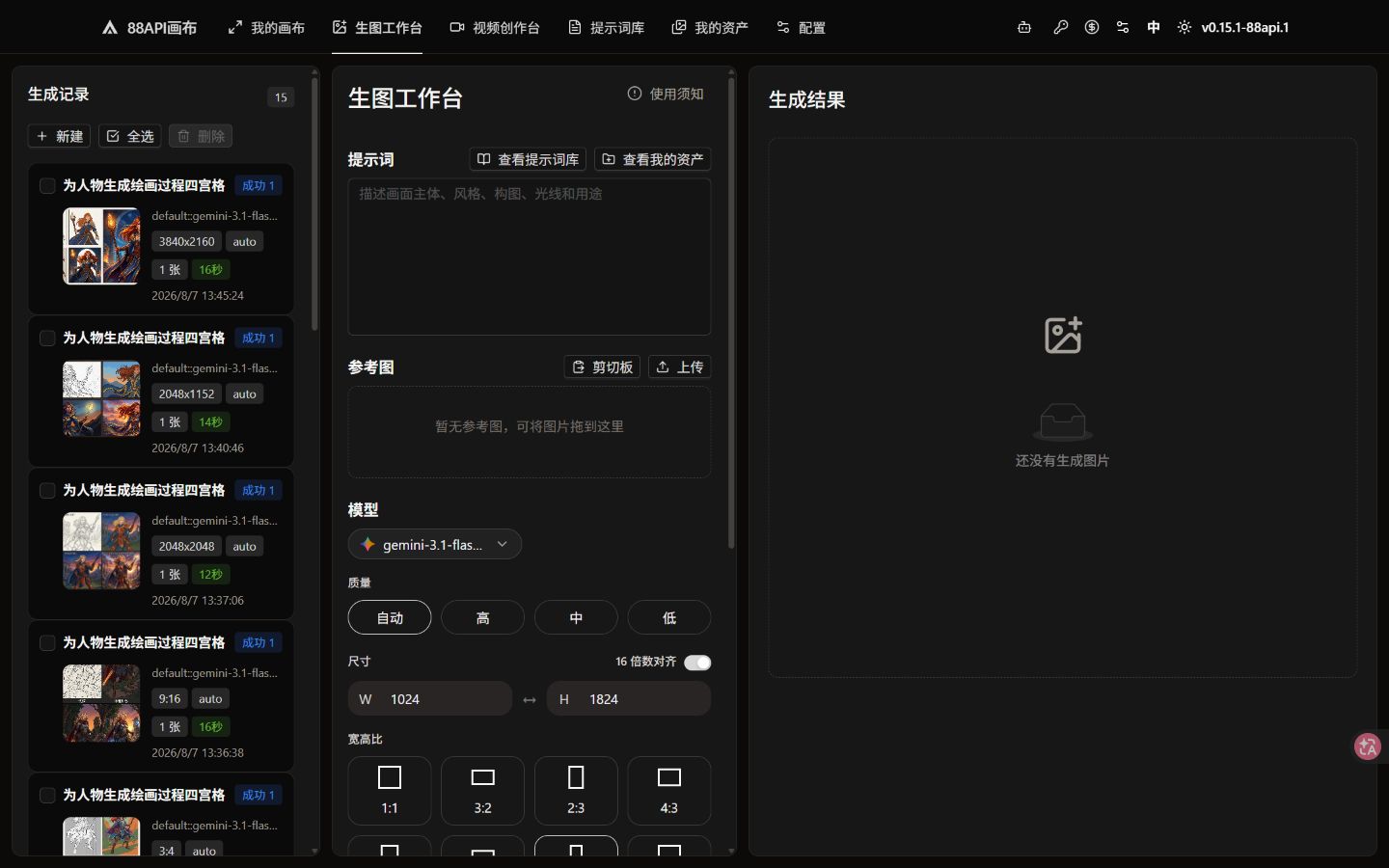Select 中 quality option

click(576, 617)
